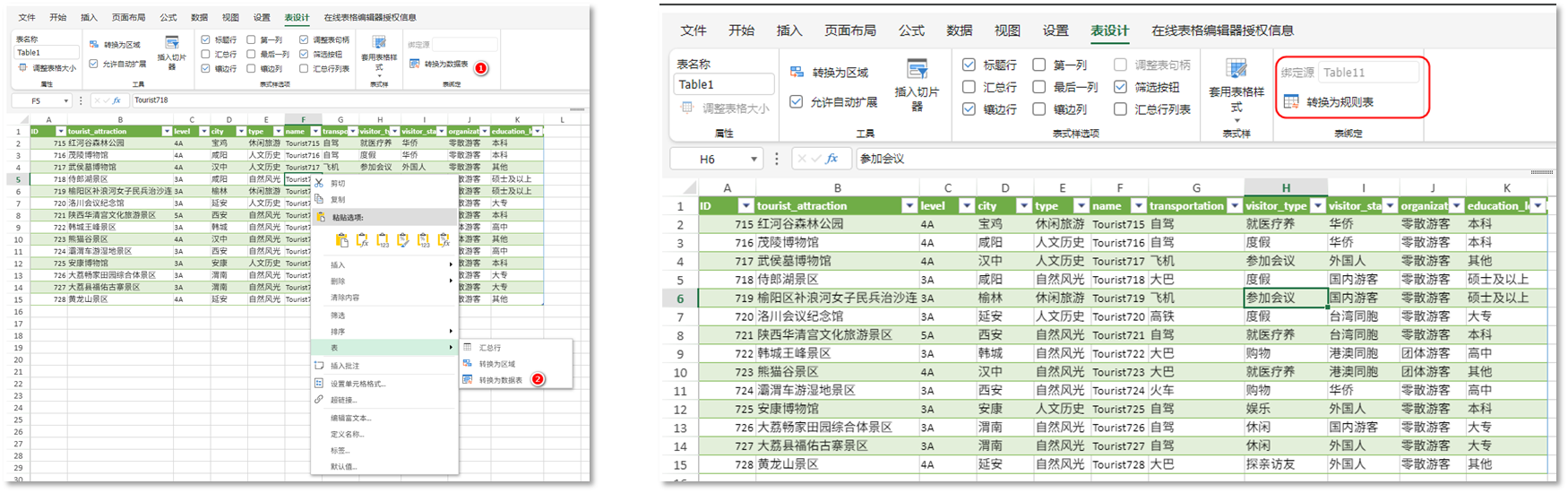Screen dimensions: 1568x493
Task: Open transportation filter dropdown in right screenshot
Action: pyautogui.click(x=1234, y=206)
